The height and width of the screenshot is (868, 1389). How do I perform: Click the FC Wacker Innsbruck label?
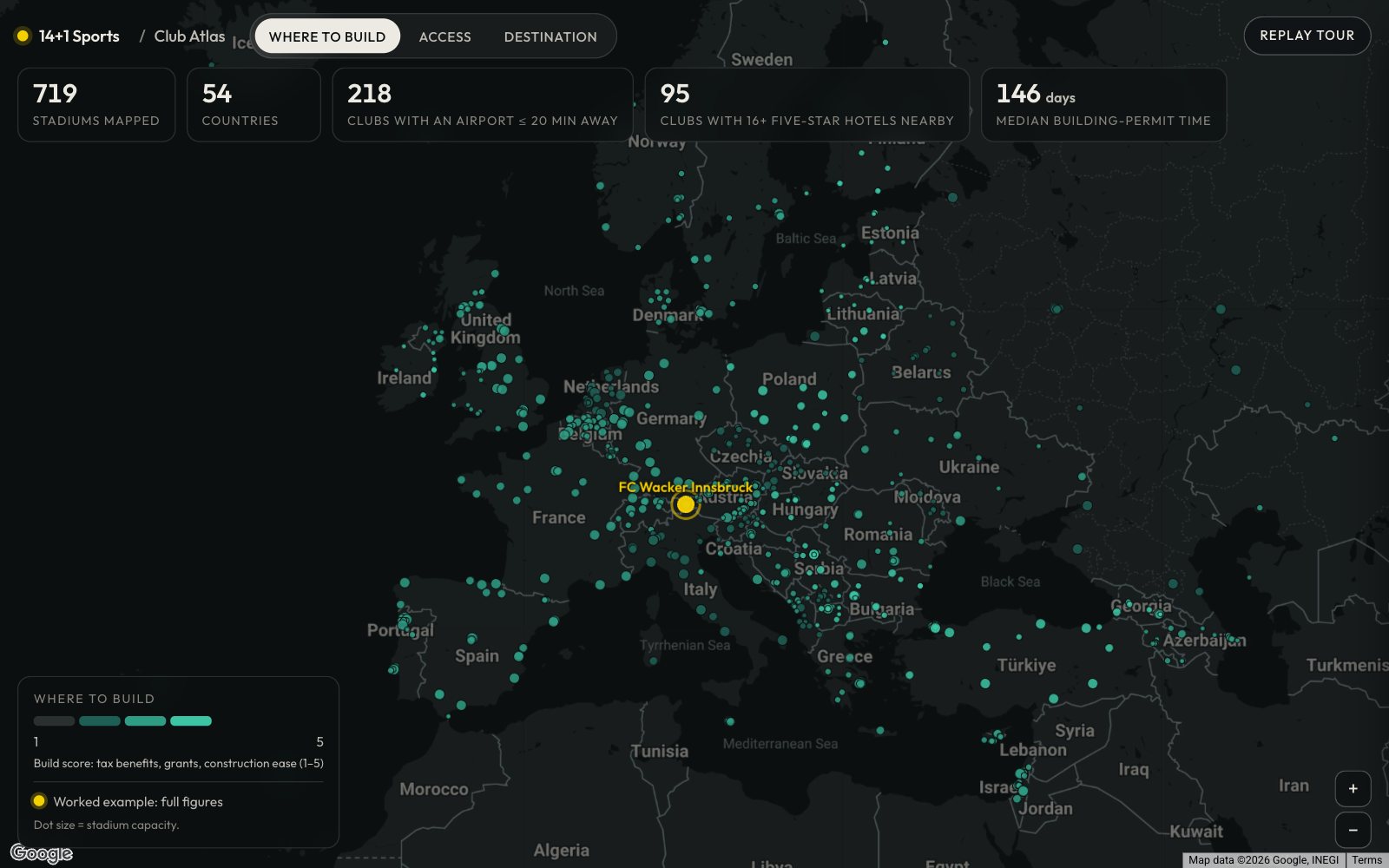[x=686, y=487]
